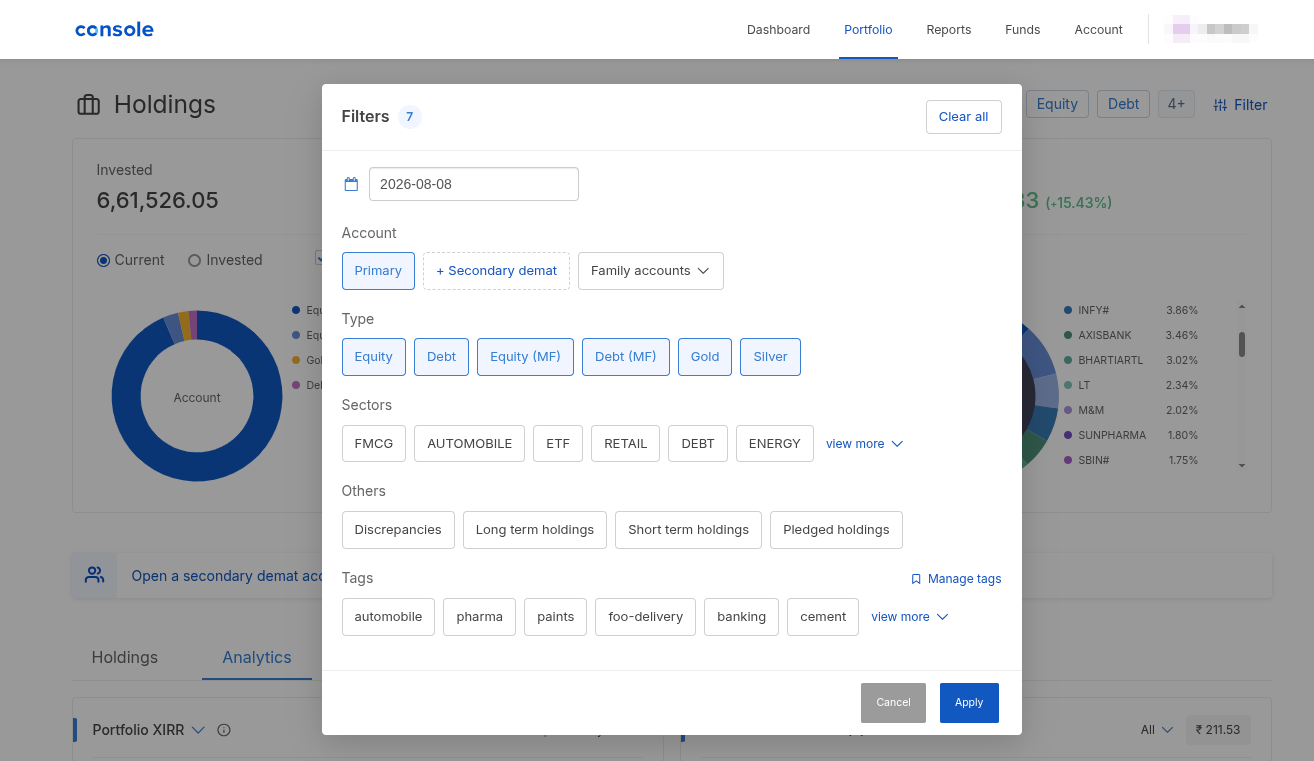The height and width of the screenshot is (761, 1314).
Task: Toggle the Debt (MF) type filter
Action: point(626,357)
